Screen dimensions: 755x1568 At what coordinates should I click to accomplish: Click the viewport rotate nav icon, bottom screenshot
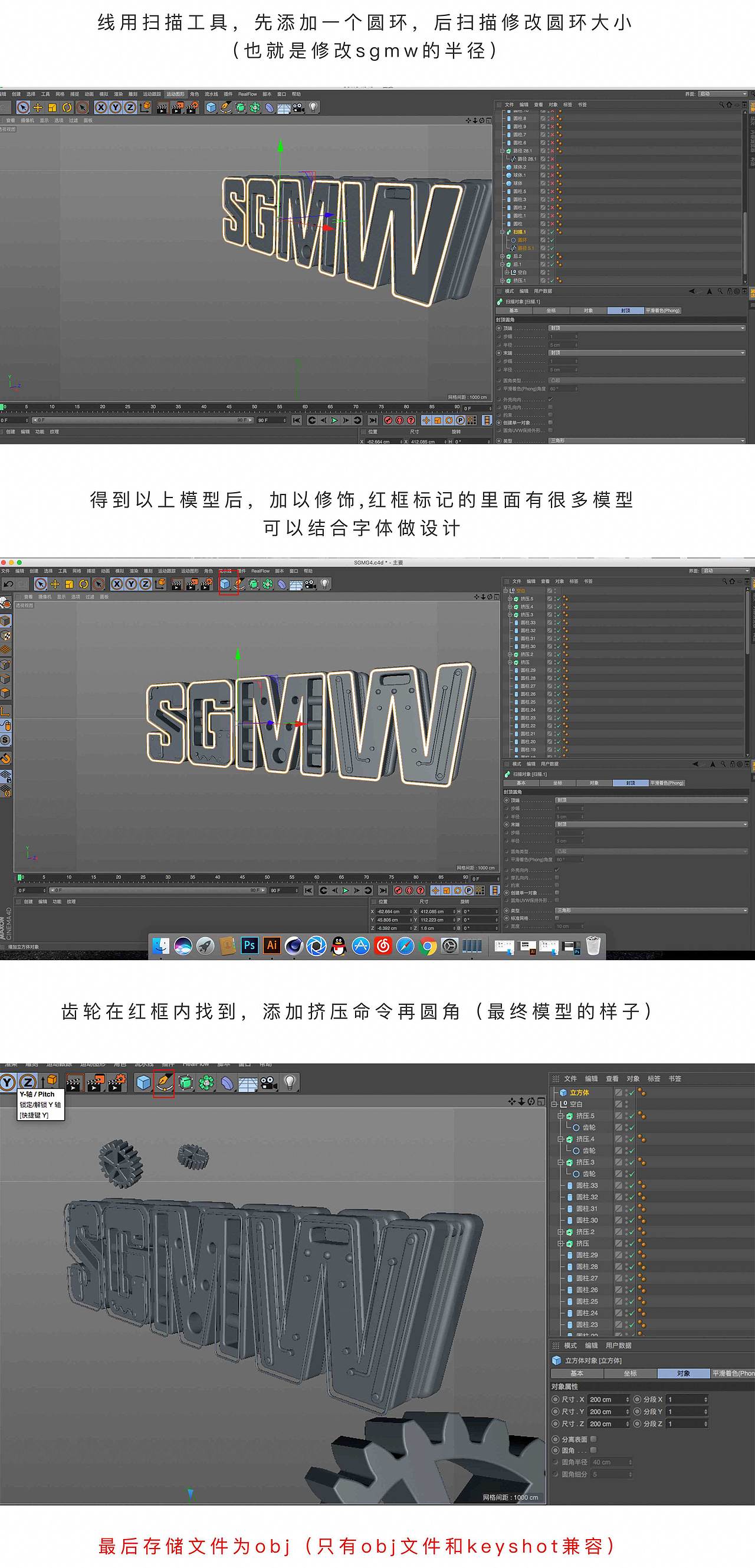[531, 1101]
